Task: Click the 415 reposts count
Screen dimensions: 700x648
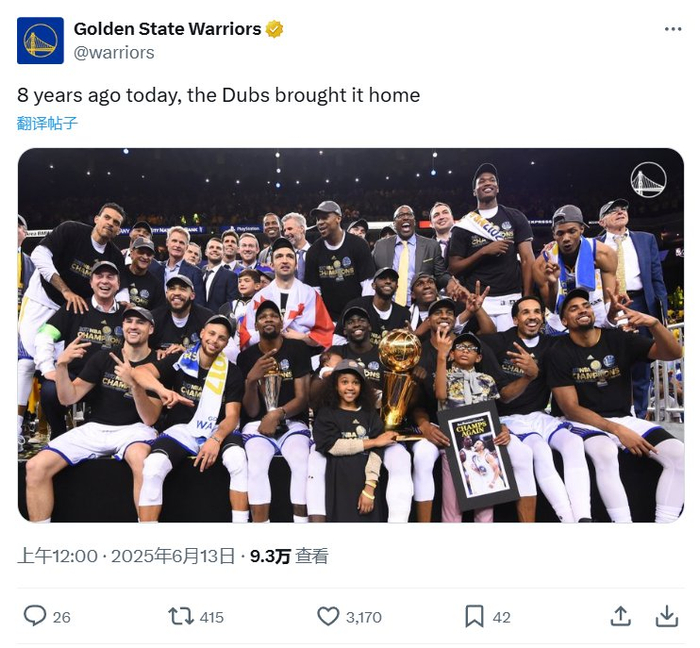Action: [x=211, y=617]
